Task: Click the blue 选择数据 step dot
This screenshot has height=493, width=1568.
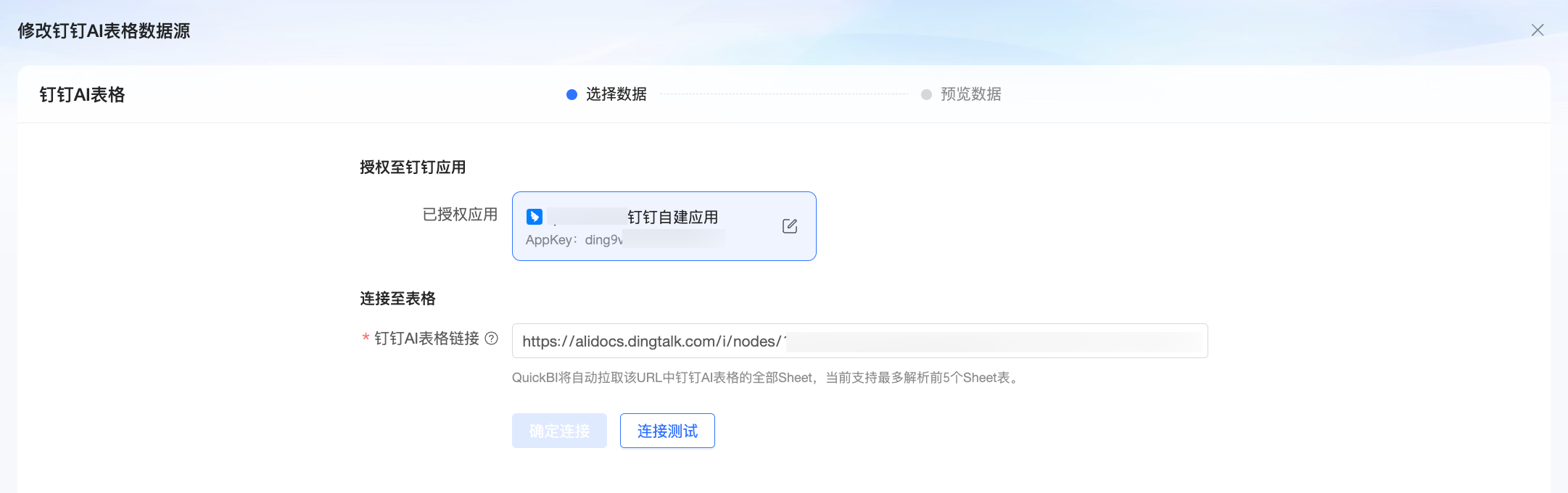Action: click(x=572, y=94)
